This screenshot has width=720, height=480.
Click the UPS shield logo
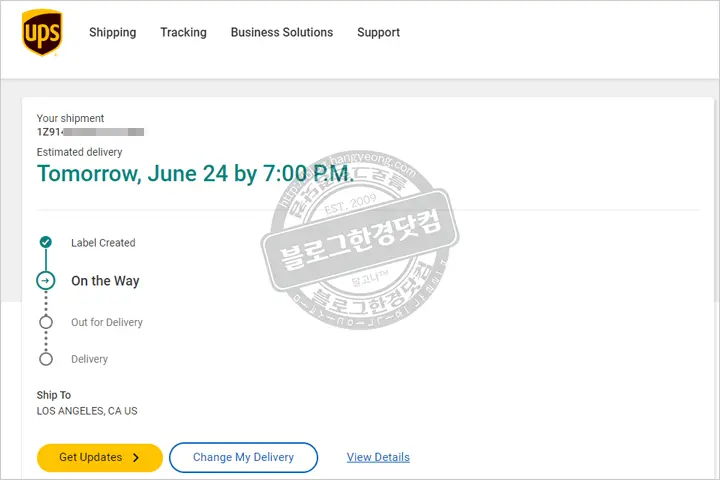[x=42, y=33]
